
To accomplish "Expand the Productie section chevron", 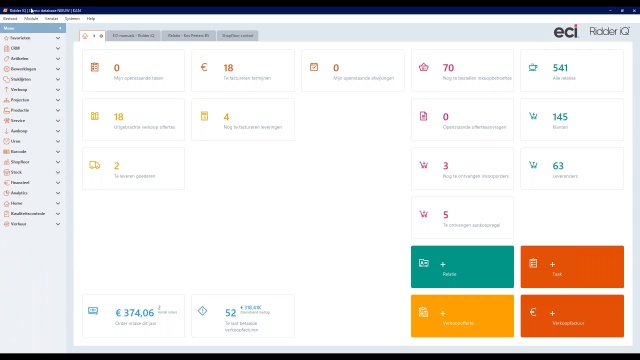I will (58, 110).
